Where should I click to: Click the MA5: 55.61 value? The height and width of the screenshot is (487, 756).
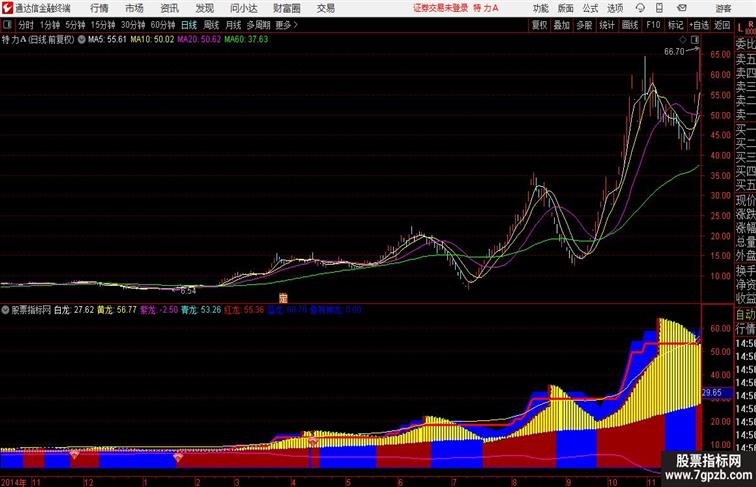pos(107,40)
